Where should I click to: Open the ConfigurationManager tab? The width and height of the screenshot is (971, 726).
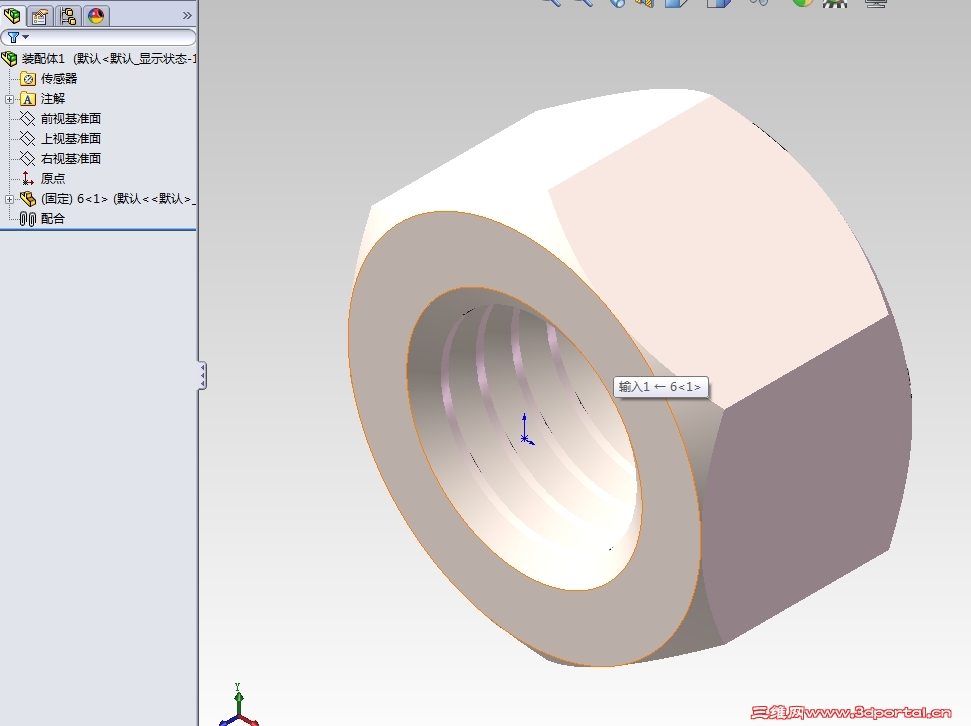tap(67, 15)
